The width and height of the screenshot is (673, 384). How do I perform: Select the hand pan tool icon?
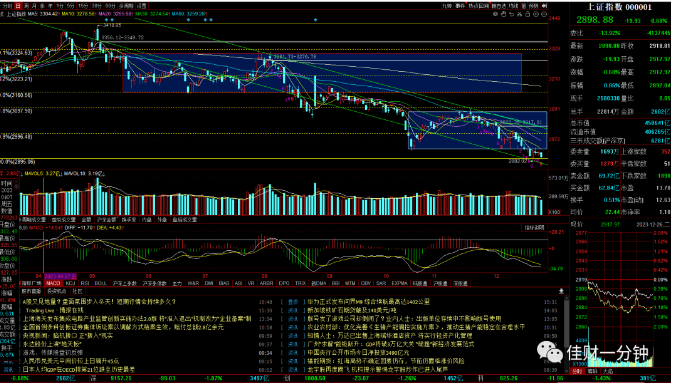point(503,14)
